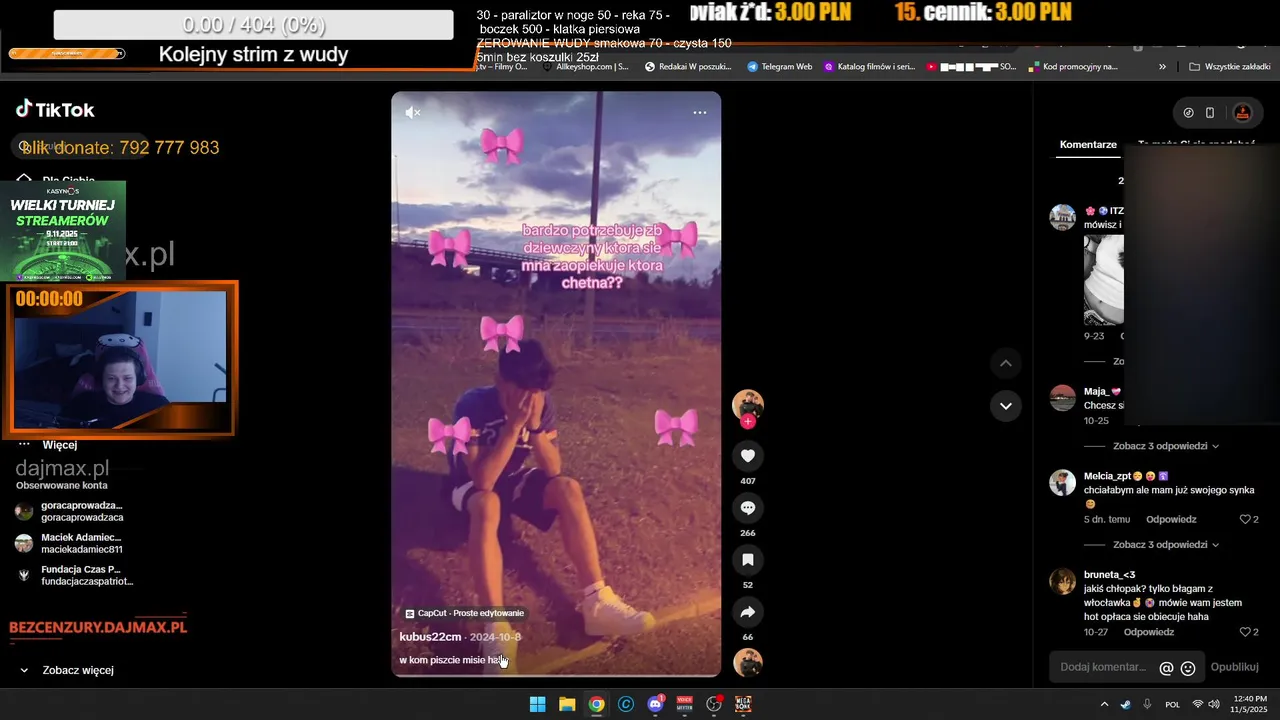1280x720 pixels.
Task: Click the microphone tray icon
Action: pyautogui.click(x=1147, y=704)
